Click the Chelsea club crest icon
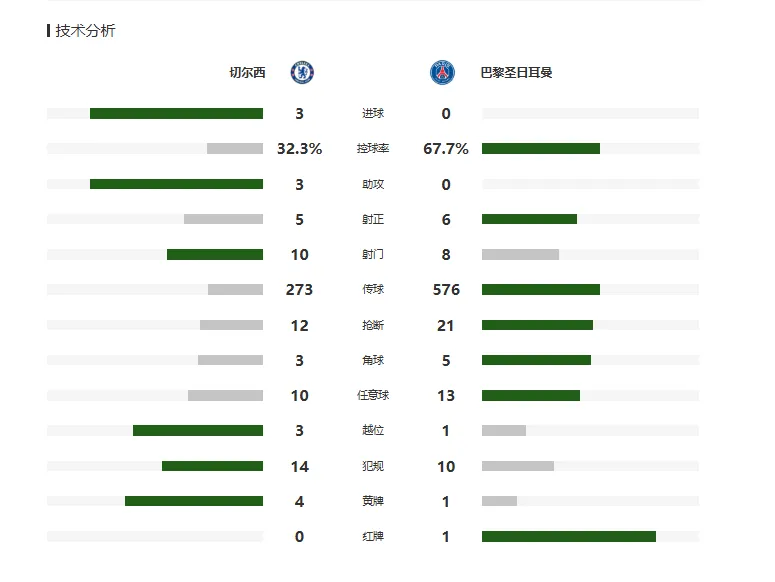Viewport: 775px width, 582px height. click(x=302, y=73)
